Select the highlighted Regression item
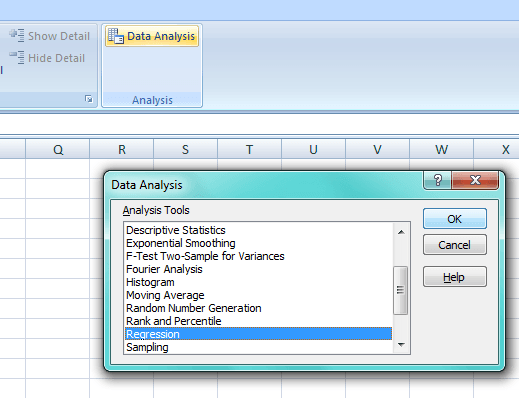 [x=258, y=334]
